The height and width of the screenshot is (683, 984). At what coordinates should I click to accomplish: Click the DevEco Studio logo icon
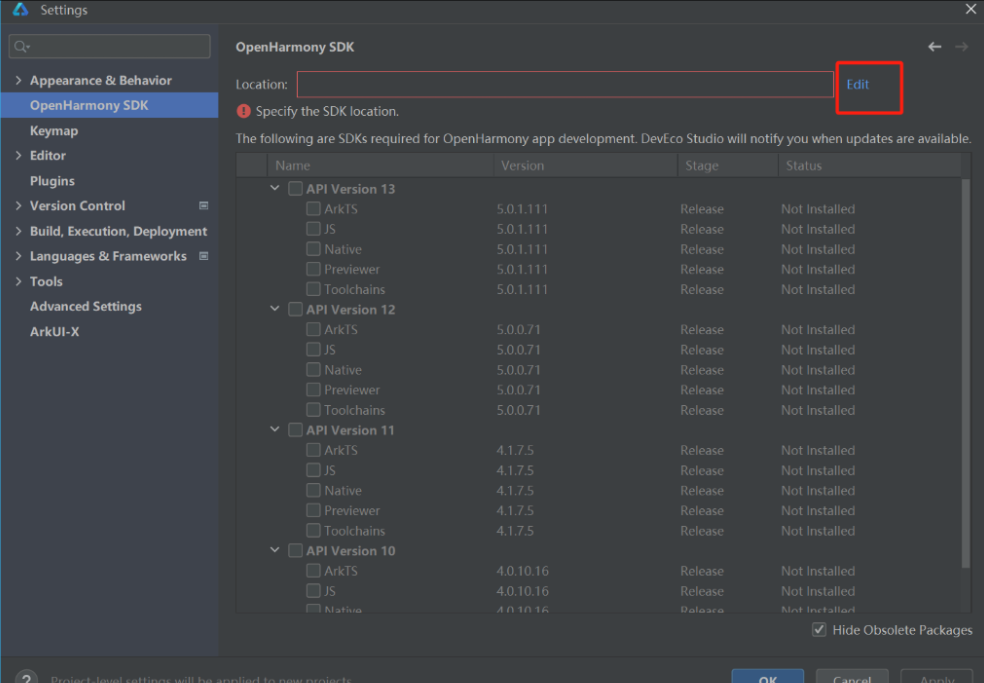pyautogui.click(x=21, y=9)
